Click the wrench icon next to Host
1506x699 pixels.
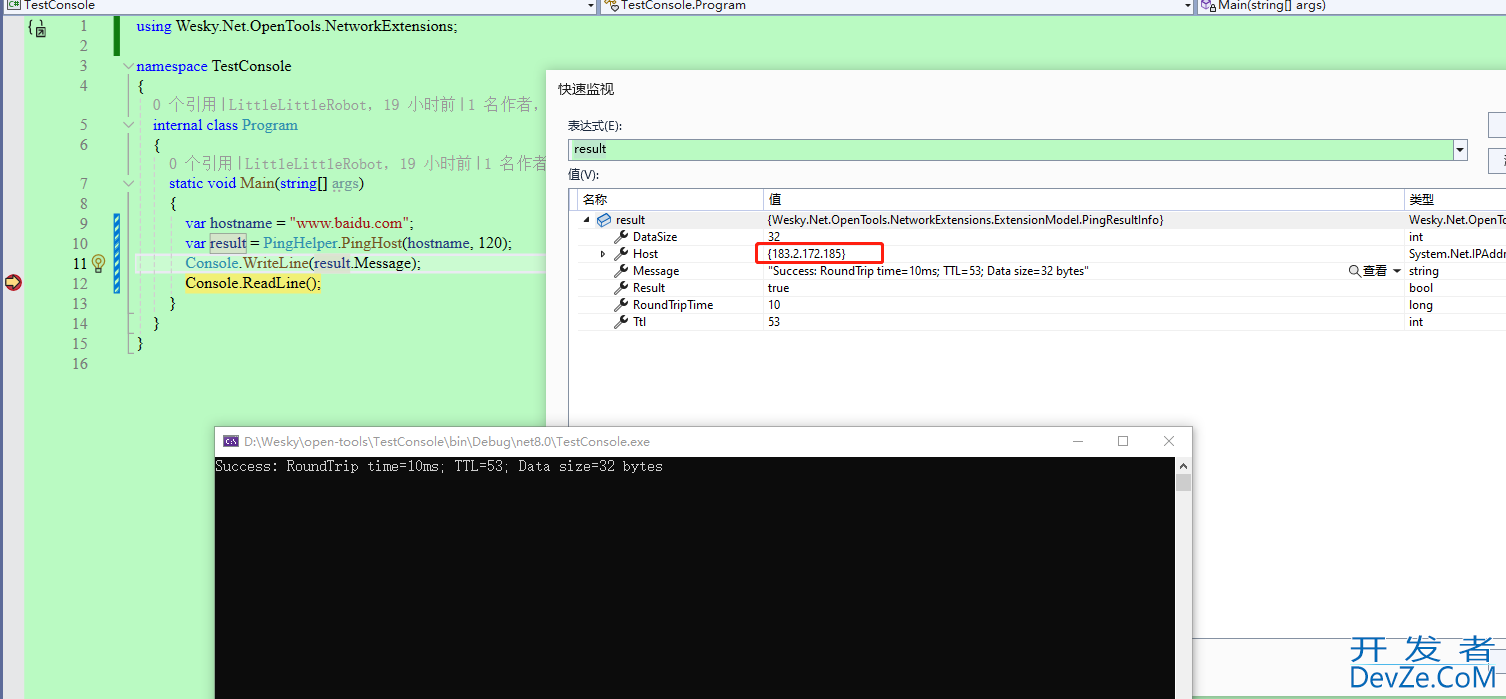pos(621,254)
